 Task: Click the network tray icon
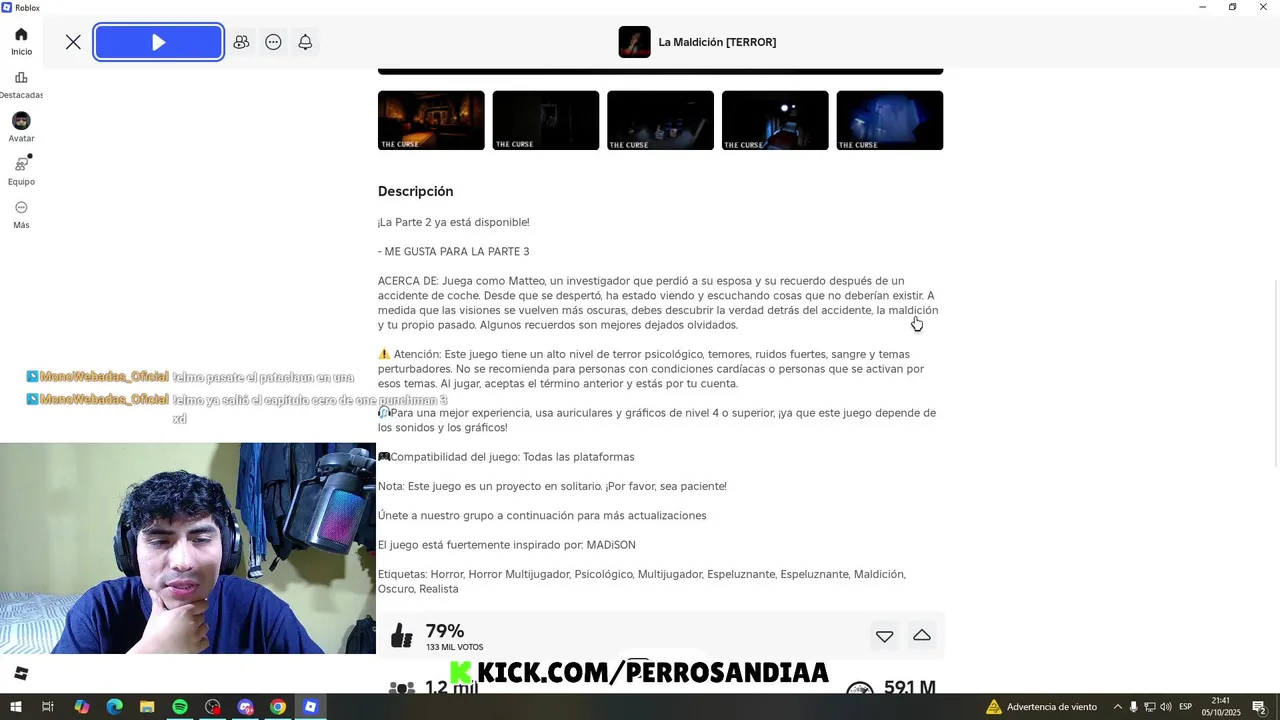(1150, 707)
